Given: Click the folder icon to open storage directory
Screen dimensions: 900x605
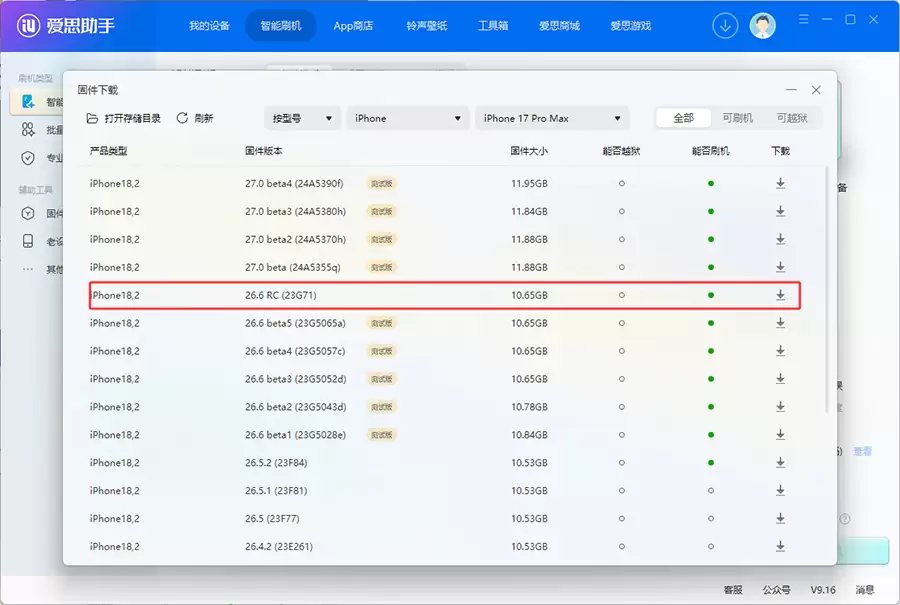Looking at the screenshot, I should (92, 118).
